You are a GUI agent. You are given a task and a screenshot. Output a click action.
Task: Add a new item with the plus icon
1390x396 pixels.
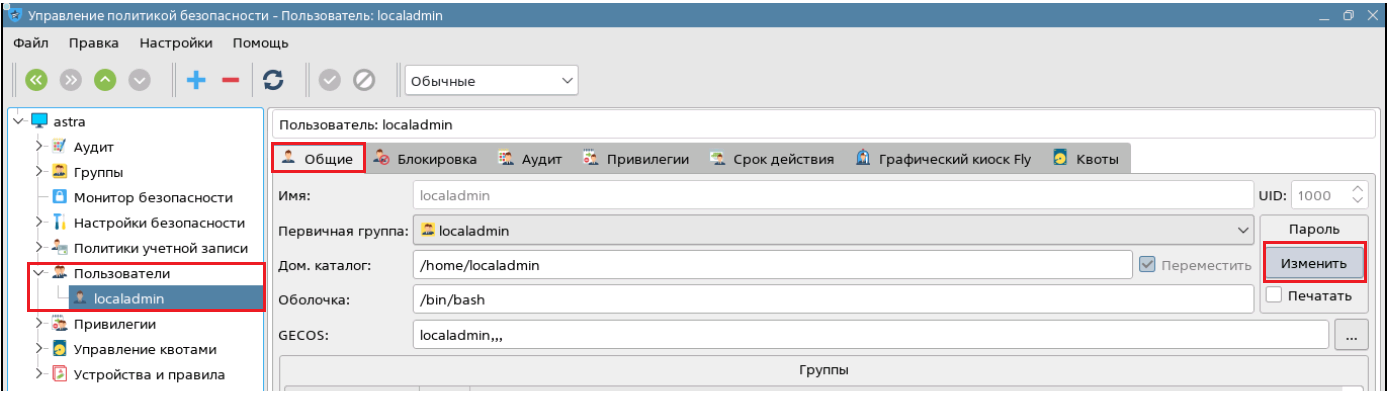click(196, 81)
